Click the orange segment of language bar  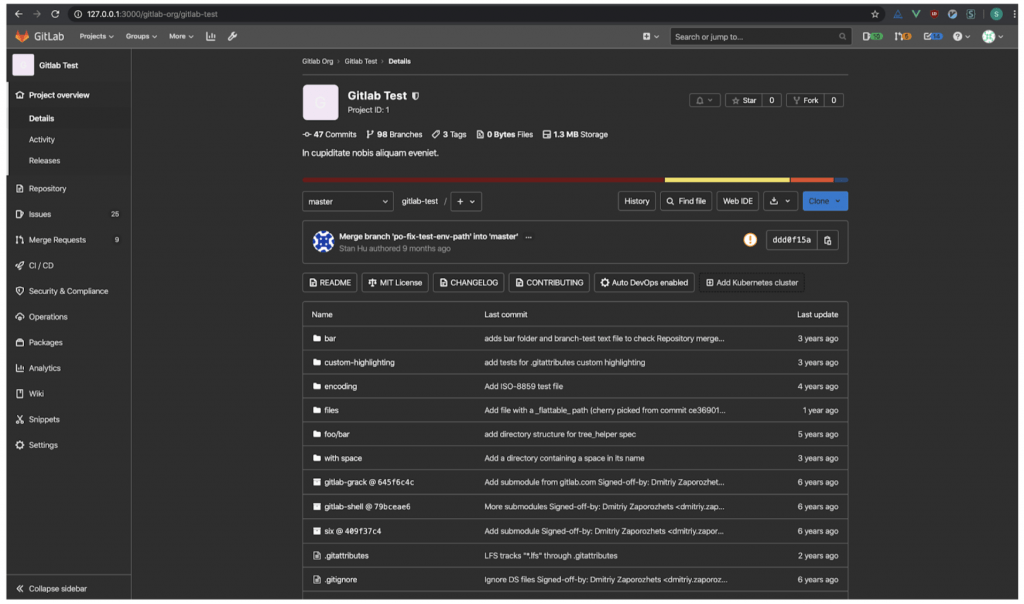pyautogui.click(x=812, y=180)
